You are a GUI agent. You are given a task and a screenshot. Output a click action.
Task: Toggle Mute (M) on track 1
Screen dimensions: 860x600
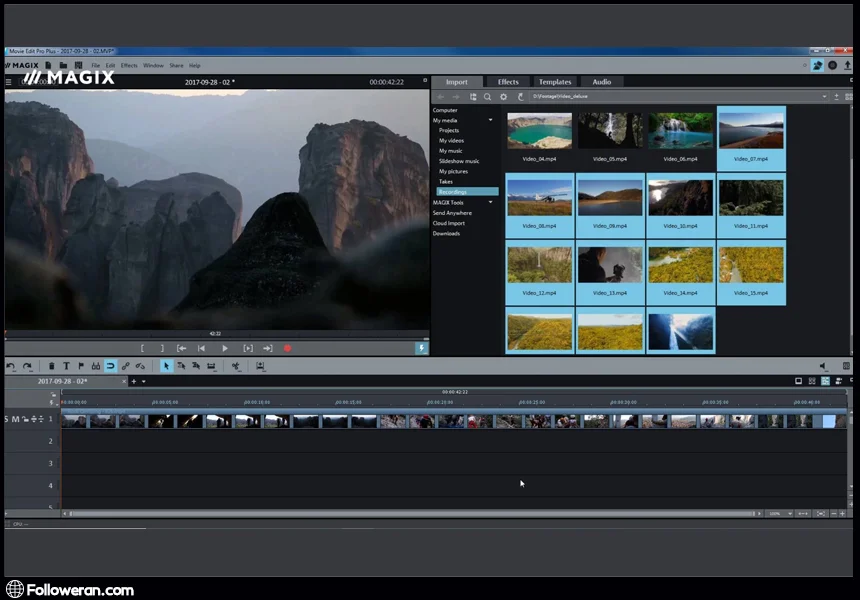click(x=16, y=418)
